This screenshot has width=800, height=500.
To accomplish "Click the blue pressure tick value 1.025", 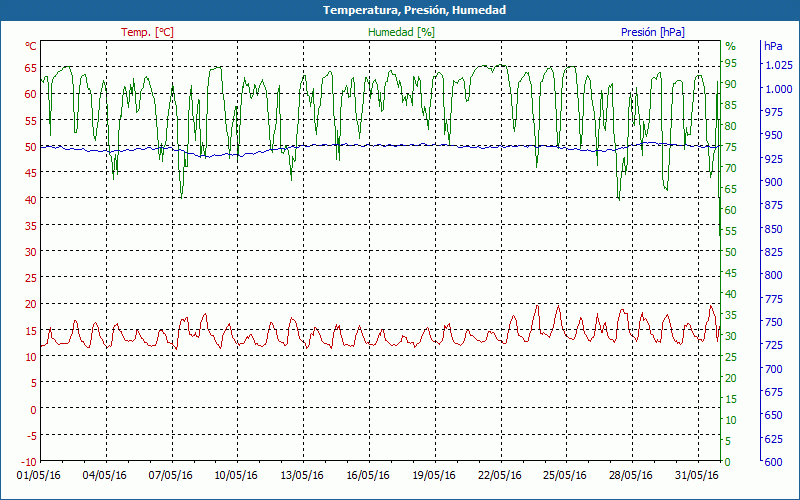I will coord(779,65).
